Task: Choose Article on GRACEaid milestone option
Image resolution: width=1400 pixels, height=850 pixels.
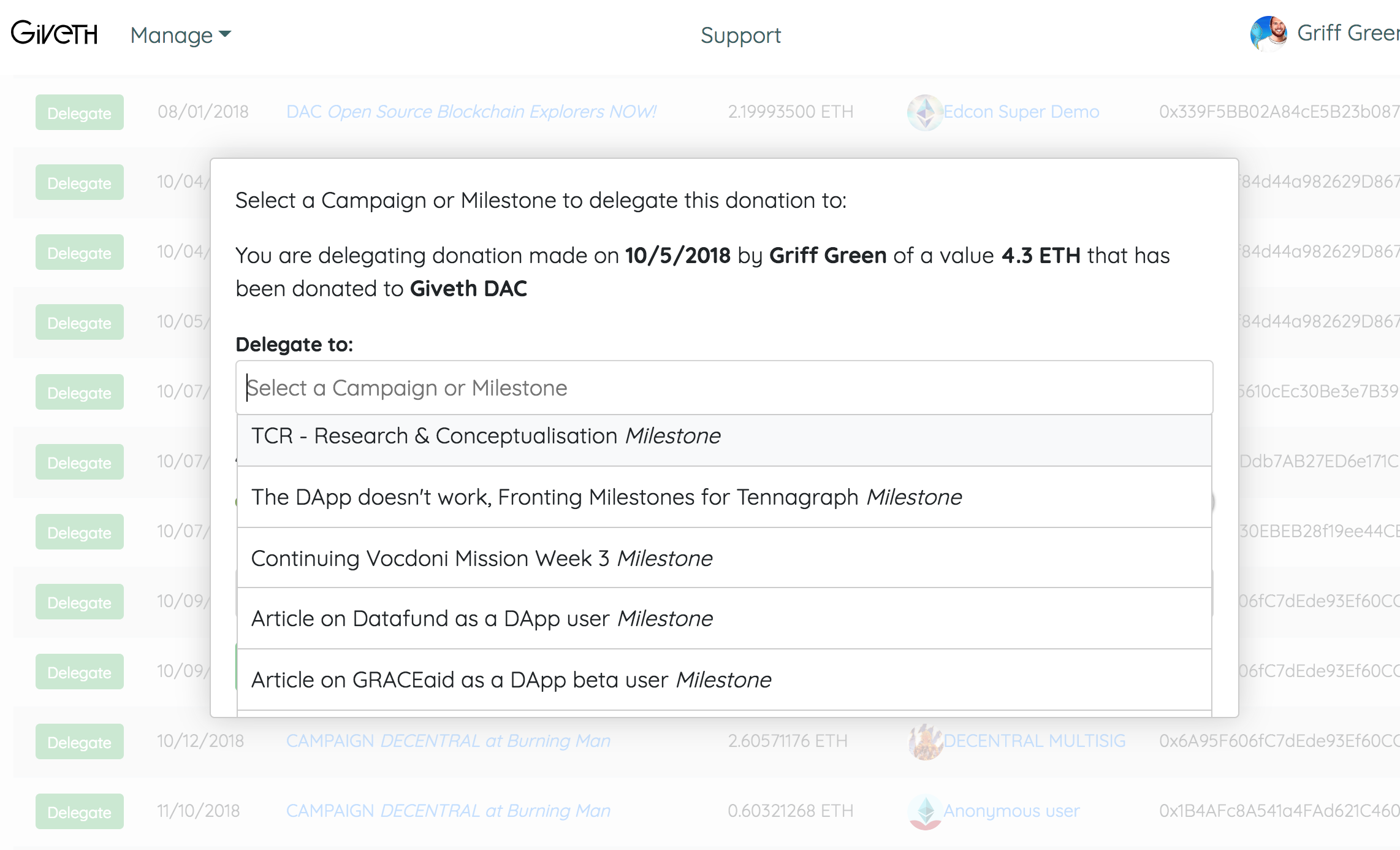Action: pyautogui.click(x=724, y=680)
